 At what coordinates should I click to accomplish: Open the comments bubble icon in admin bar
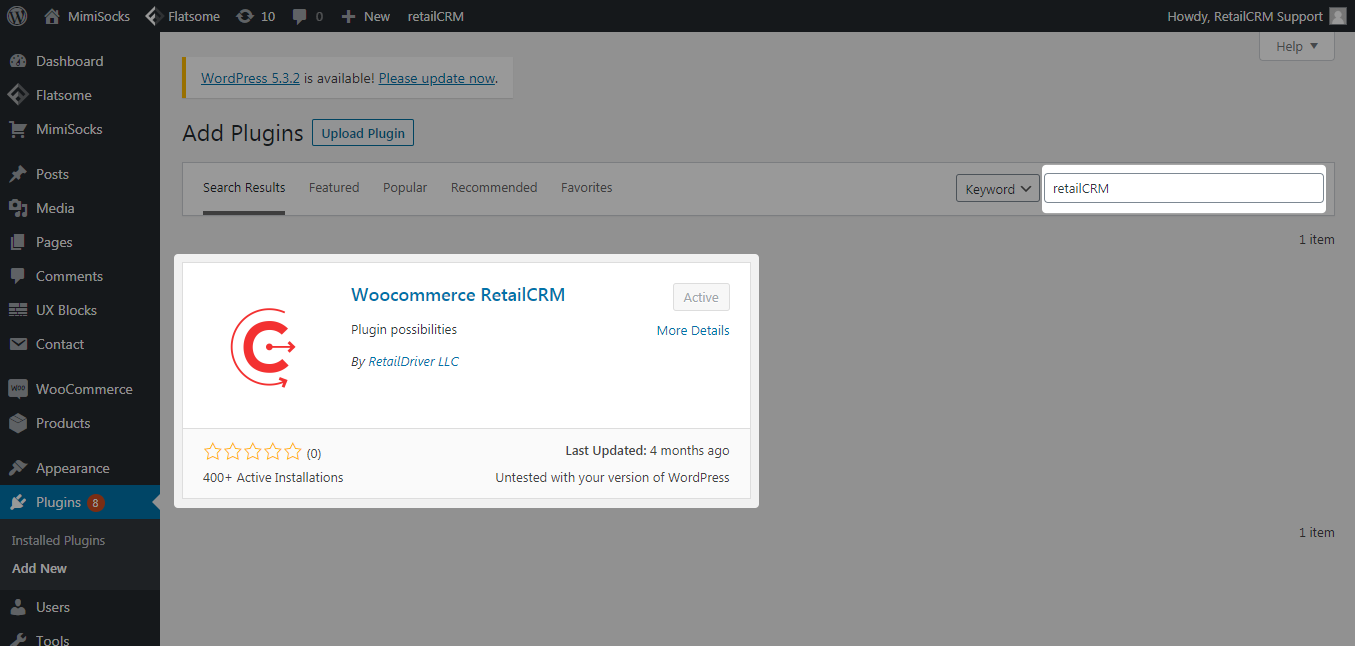coord(299,17)
